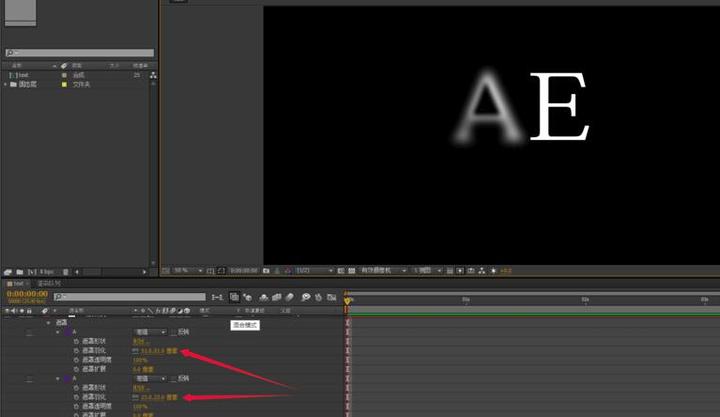Collapse the lower mask A properties
This screenshot has height=417, width=720.
pyautogui.click(x=57, y=379)
